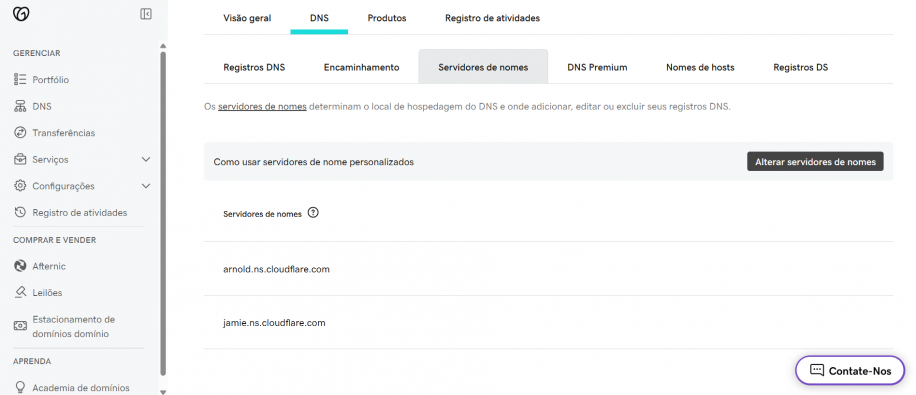This screenshot has height=395, width=916.
Task: Select the Registros DNS sub-tab
Action: click(x=254, y=67)
